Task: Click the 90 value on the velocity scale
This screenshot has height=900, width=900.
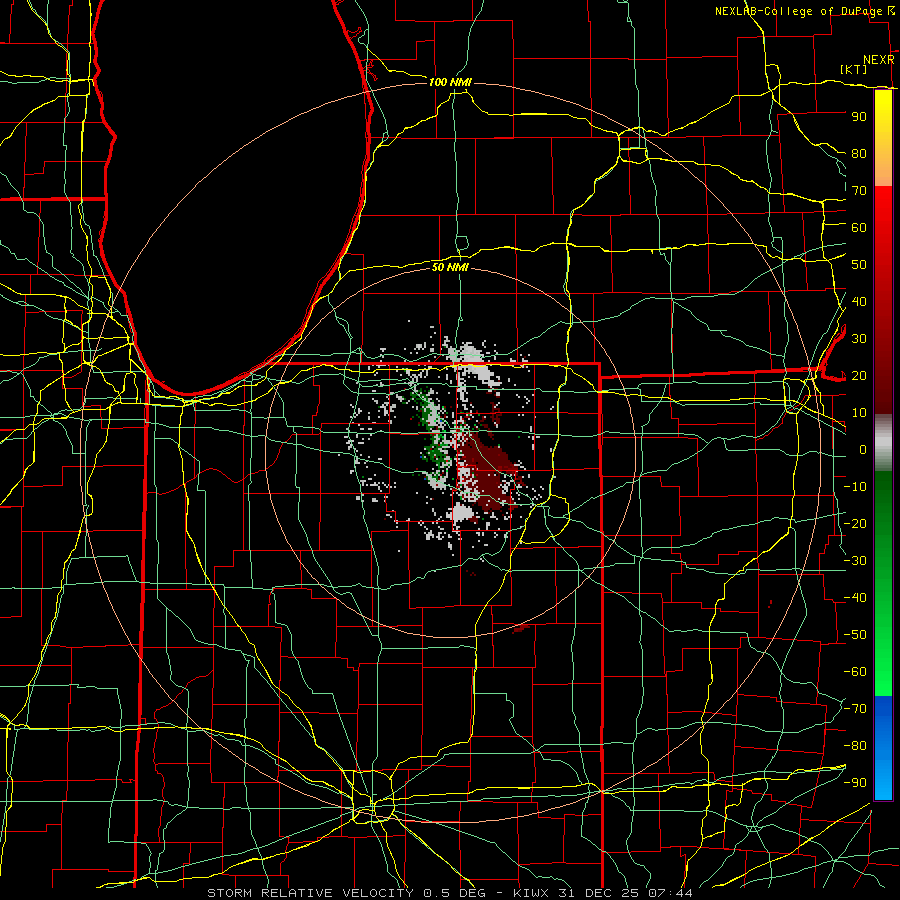Action: [859, 117]
